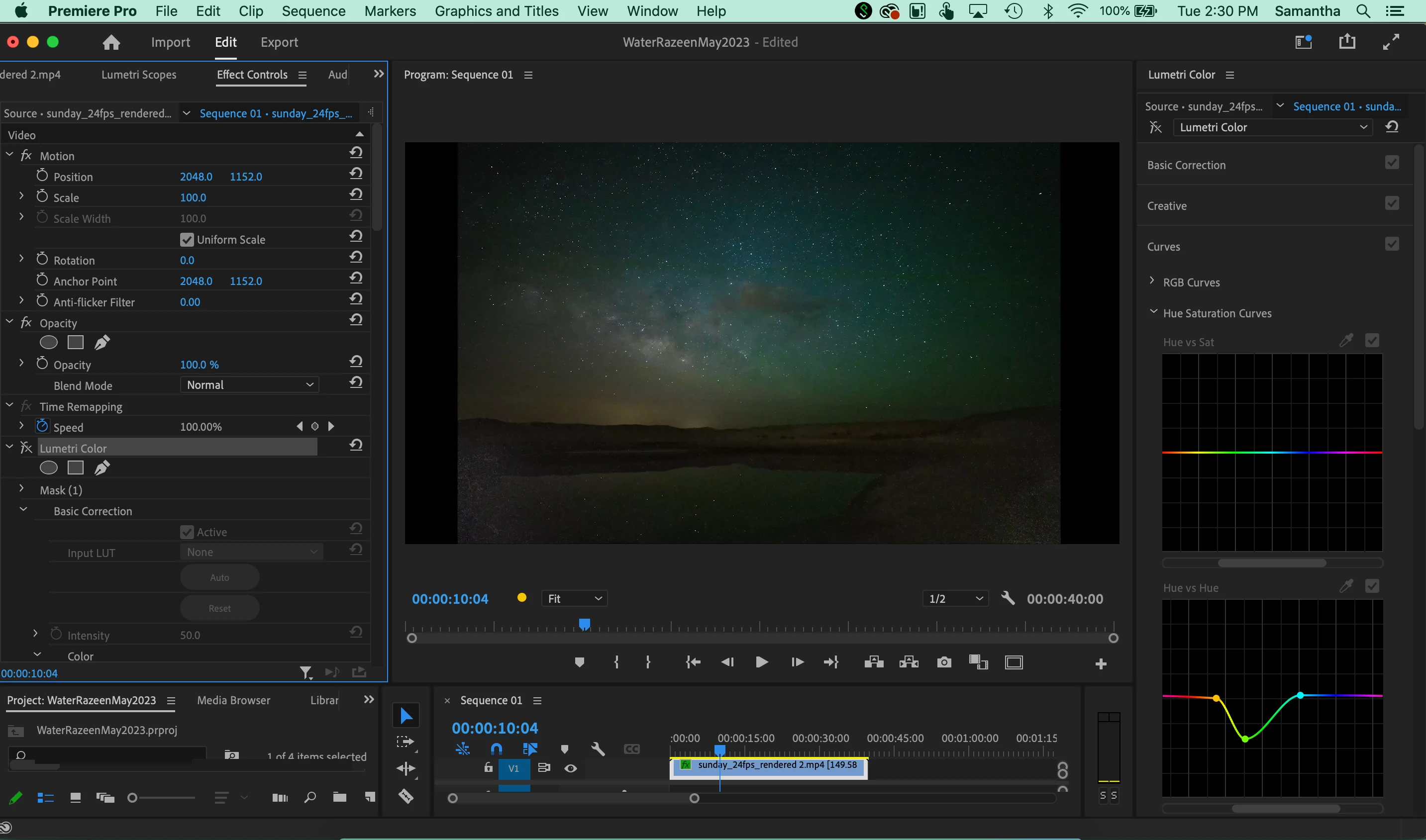Disable the Basic Correction checkbox in Lumetri
Image resolution: width=1426 pixels, height=840 pixels.
coord(1392,163)
